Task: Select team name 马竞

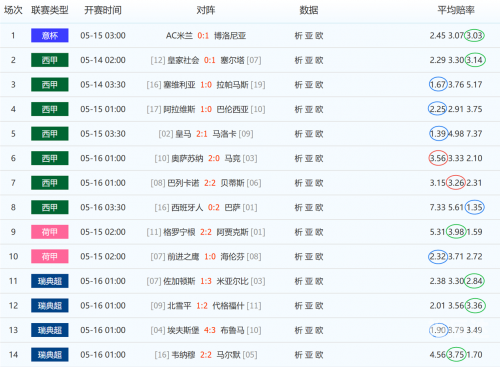Action: pyautogui.click(x=232, y=158)
